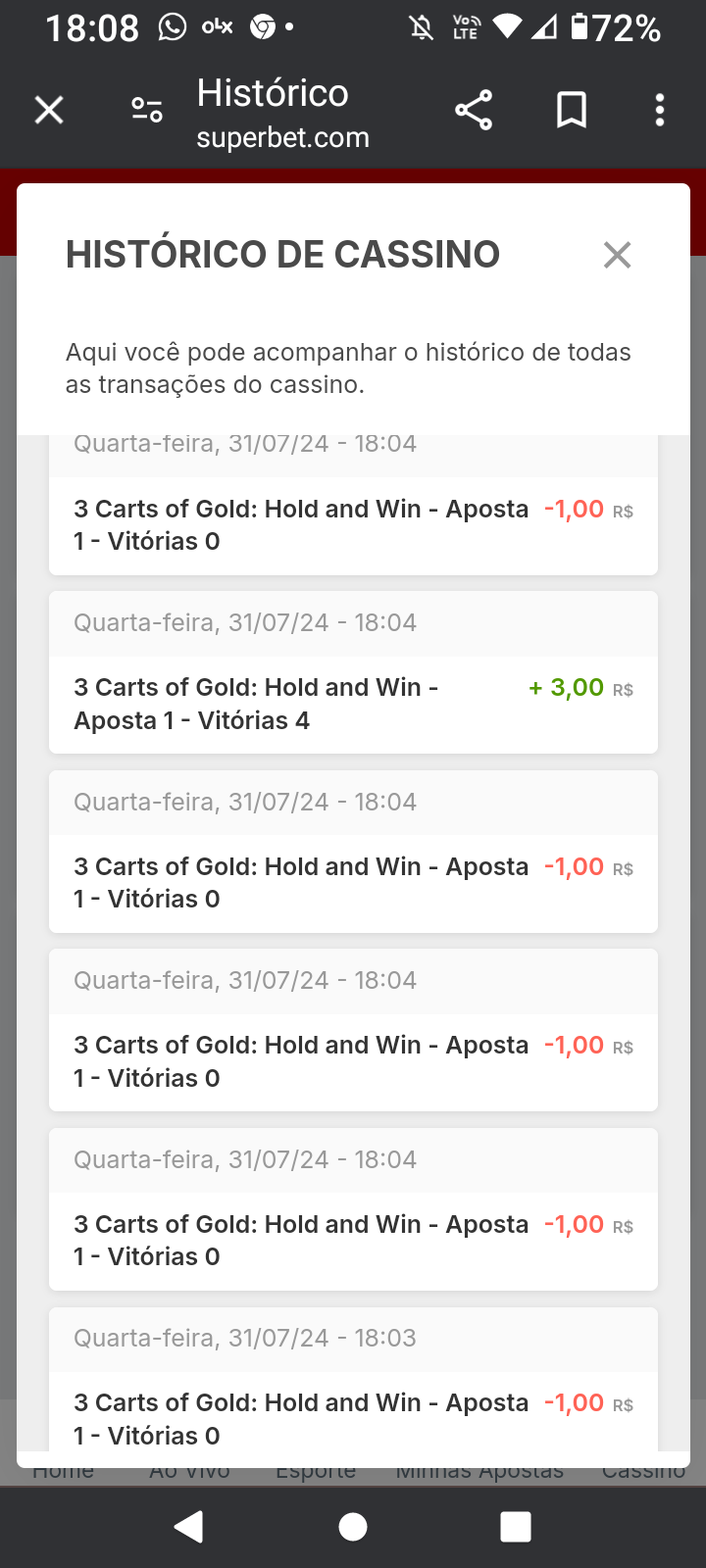Open the three-dot overflow menu
706x1568 pixels.
(660, 110)
